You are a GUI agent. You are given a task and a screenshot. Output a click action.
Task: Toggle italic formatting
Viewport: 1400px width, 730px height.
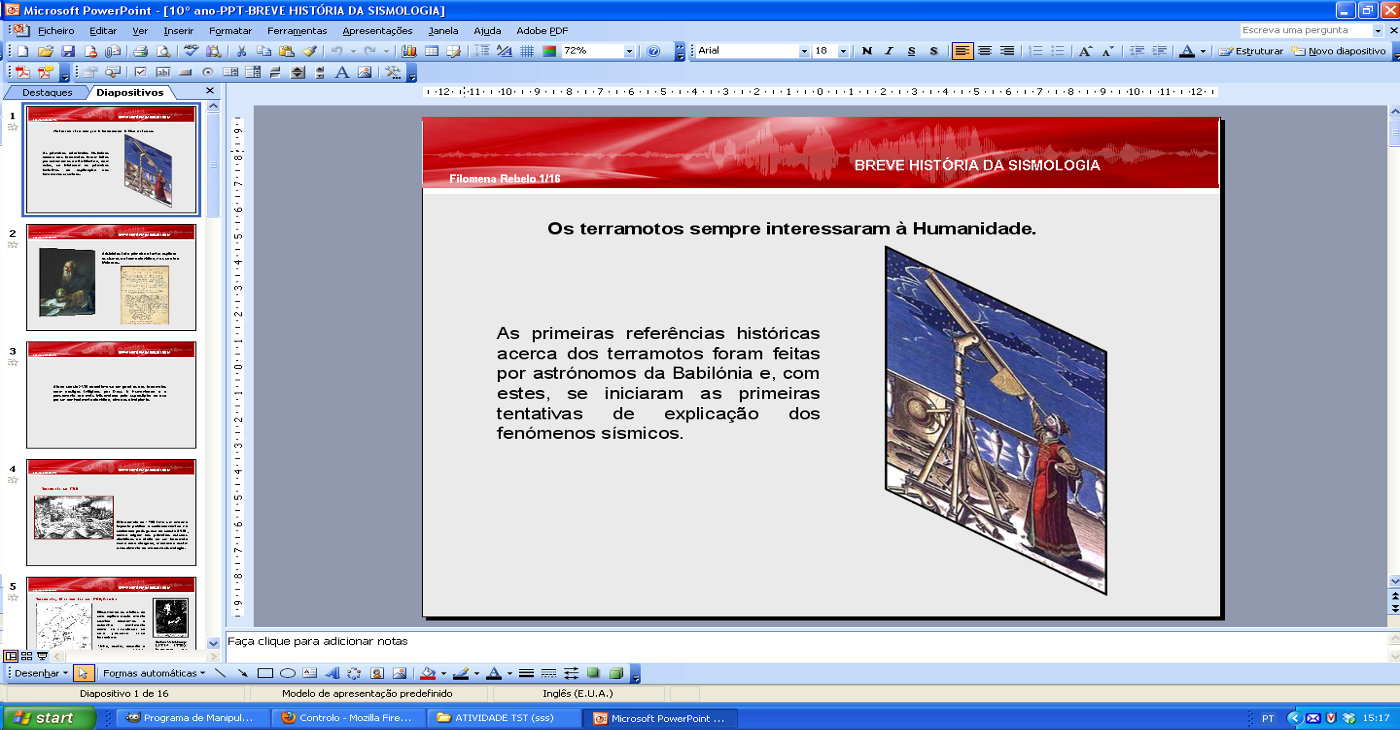point(889,51)
